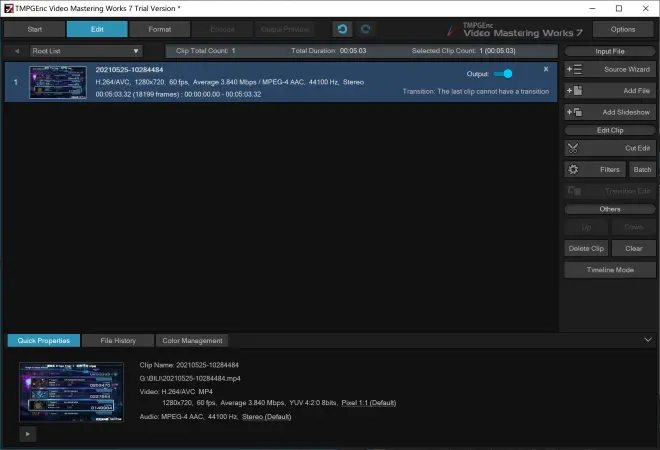
Task: Open the Quick Properties tab
Action: click(x=44, y=341)
